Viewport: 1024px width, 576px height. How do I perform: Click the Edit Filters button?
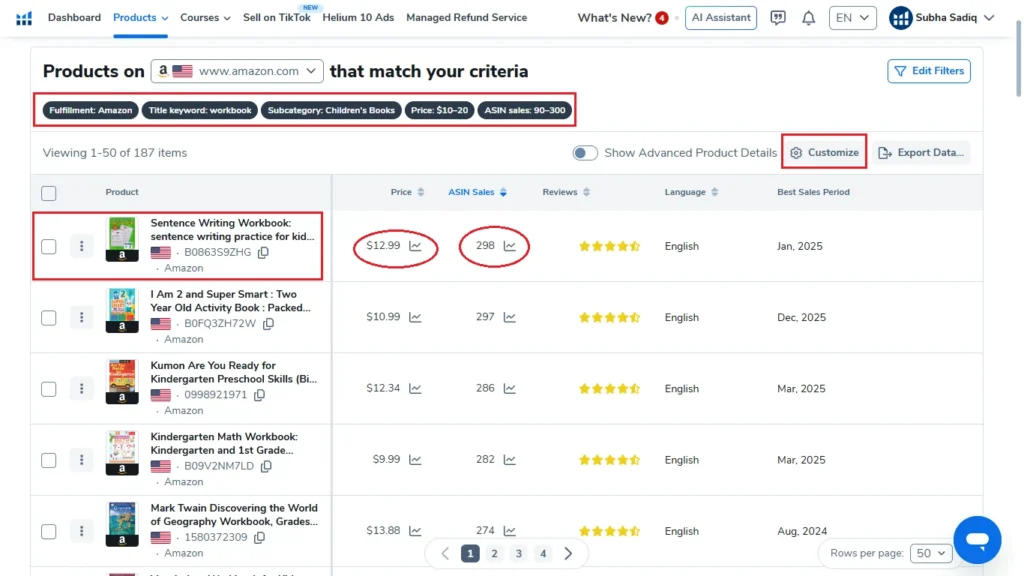[928, 71]
